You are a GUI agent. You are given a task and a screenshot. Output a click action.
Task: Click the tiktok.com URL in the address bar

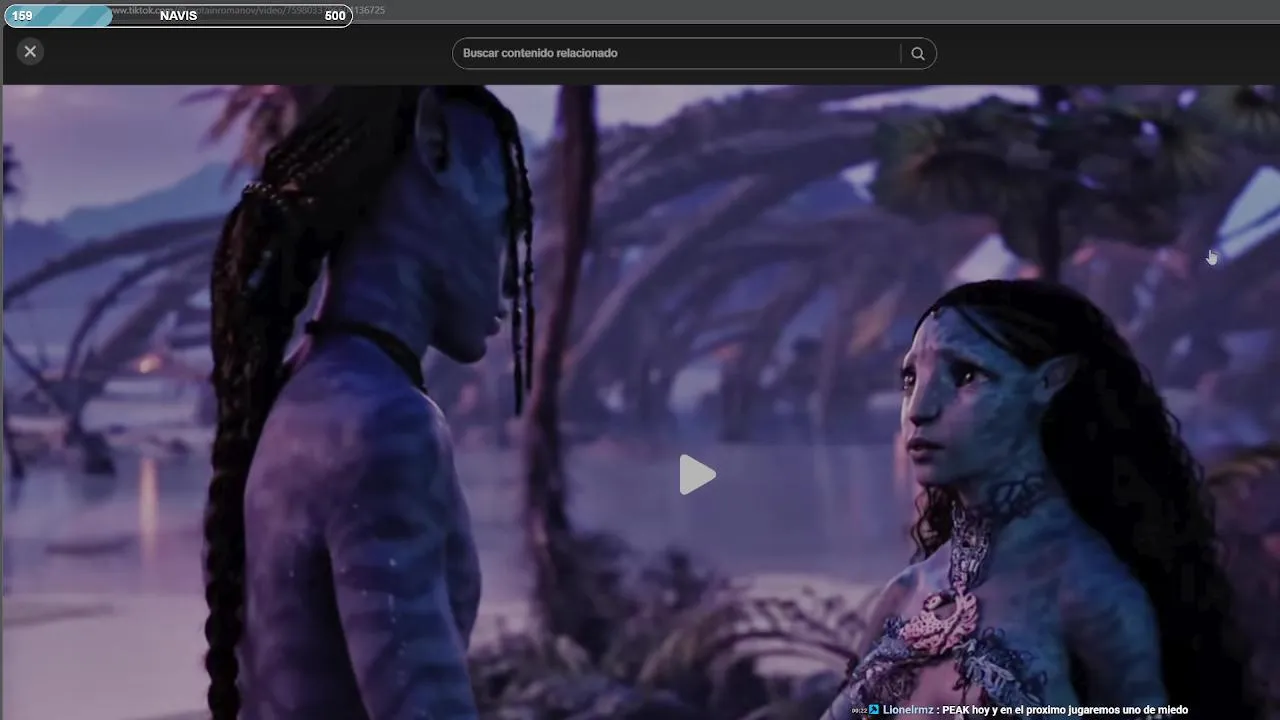pos(245,10)
